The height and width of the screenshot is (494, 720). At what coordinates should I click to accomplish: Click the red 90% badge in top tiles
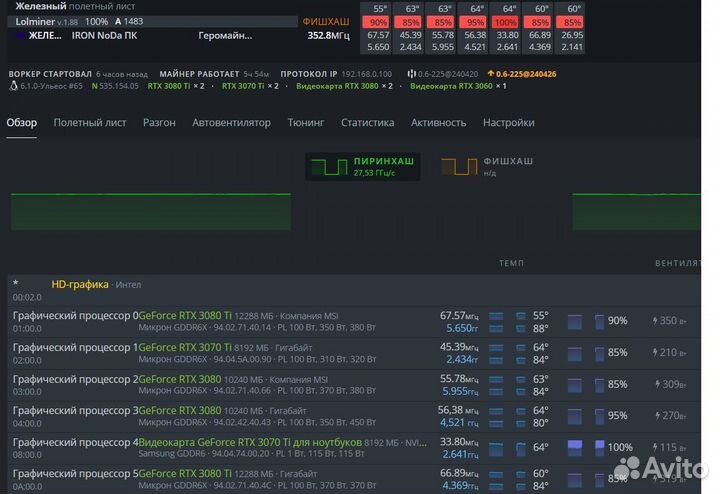(376, 22)
